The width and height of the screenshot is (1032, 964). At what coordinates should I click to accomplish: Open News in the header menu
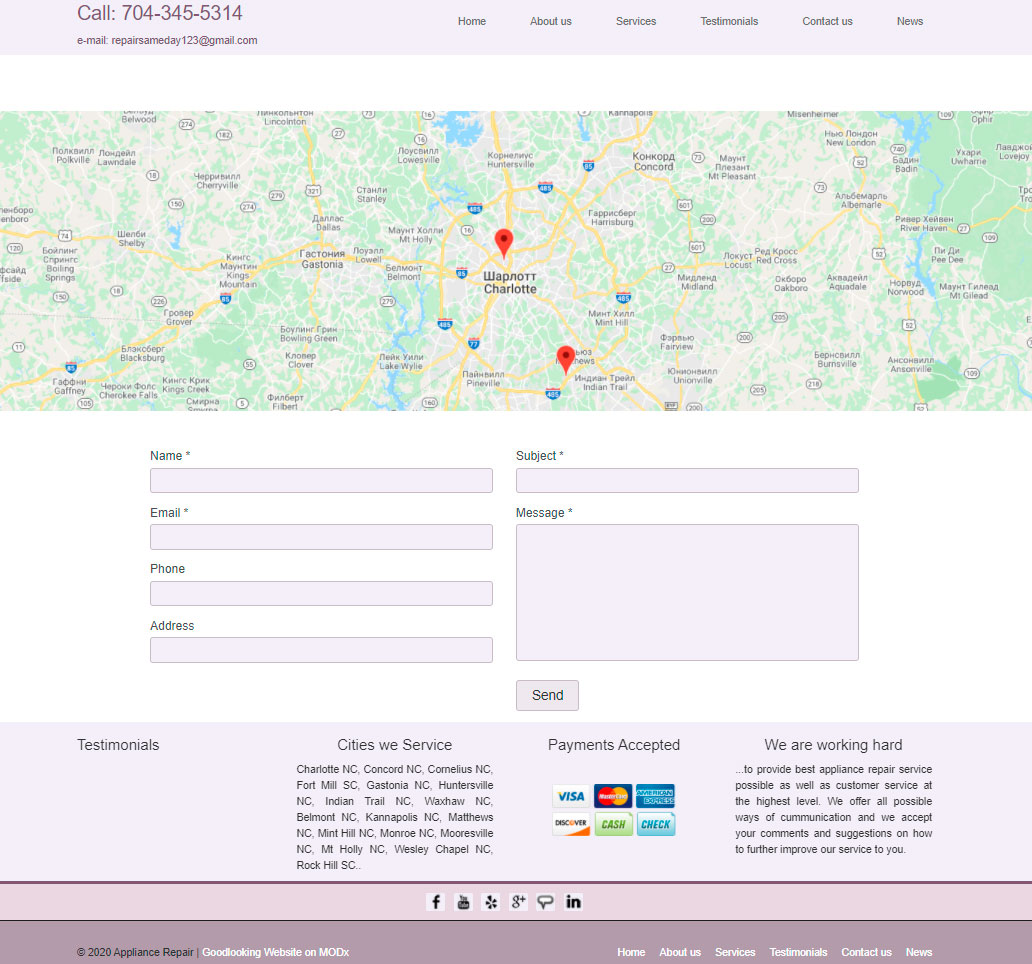coord(910,21)
